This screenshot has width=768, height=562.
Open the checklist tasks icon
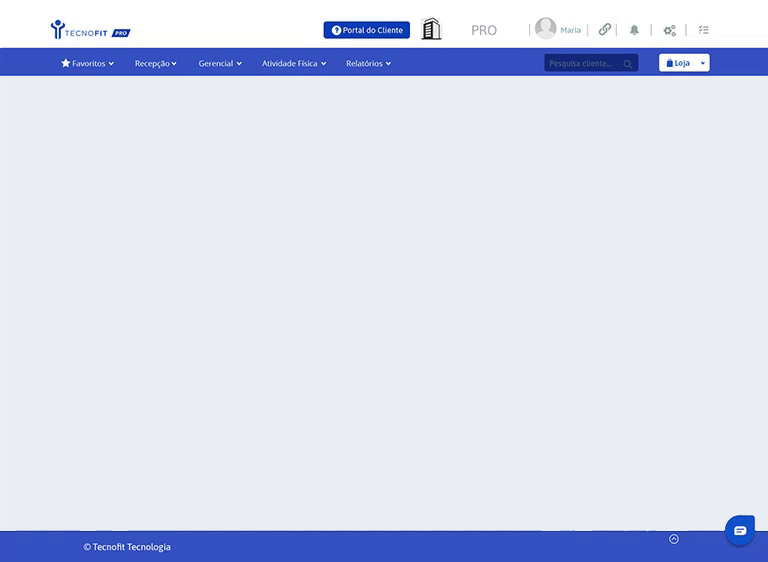[704, 30]
